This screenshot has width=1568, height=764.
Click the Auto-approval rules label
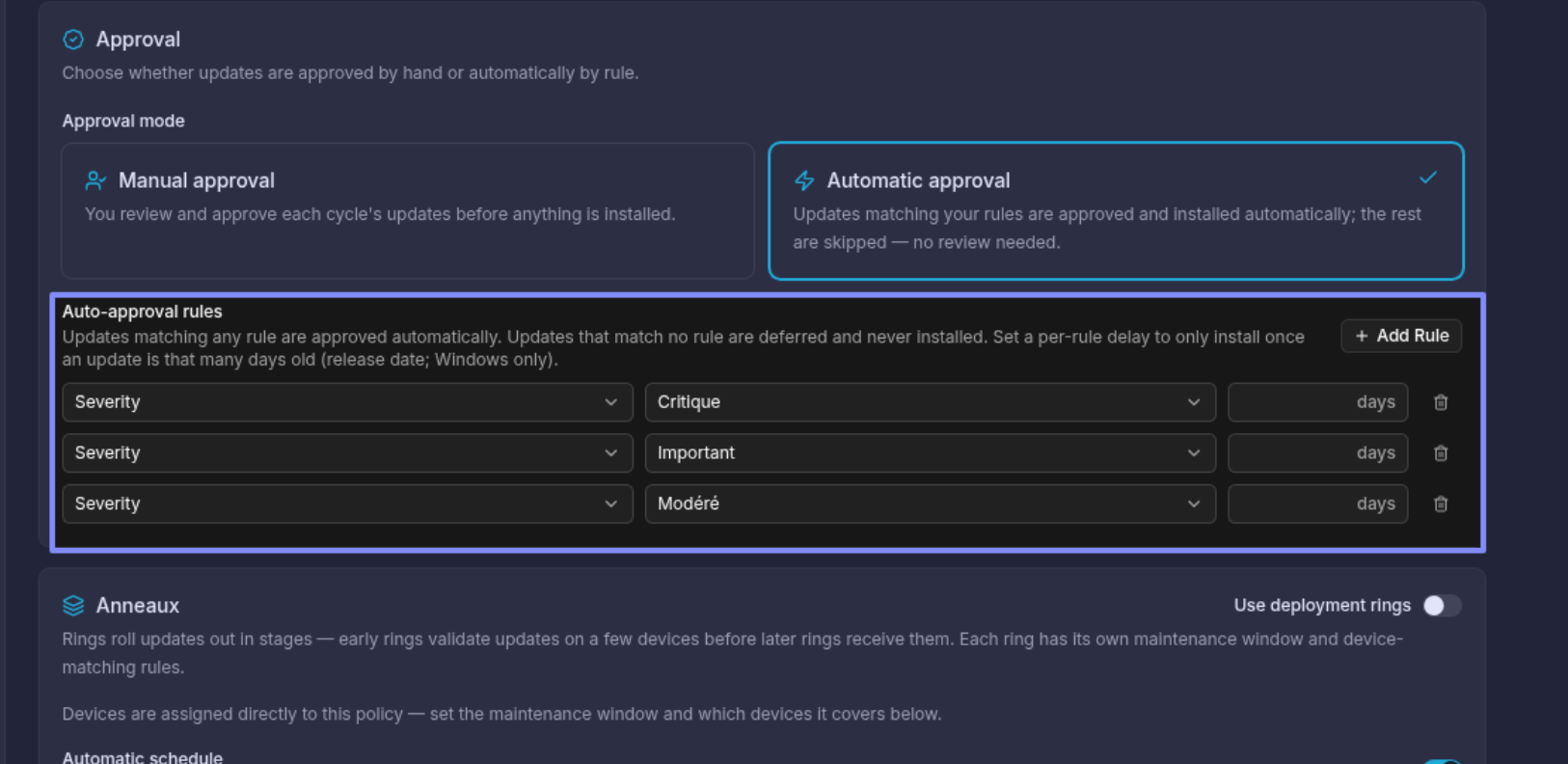pos(142,312)
